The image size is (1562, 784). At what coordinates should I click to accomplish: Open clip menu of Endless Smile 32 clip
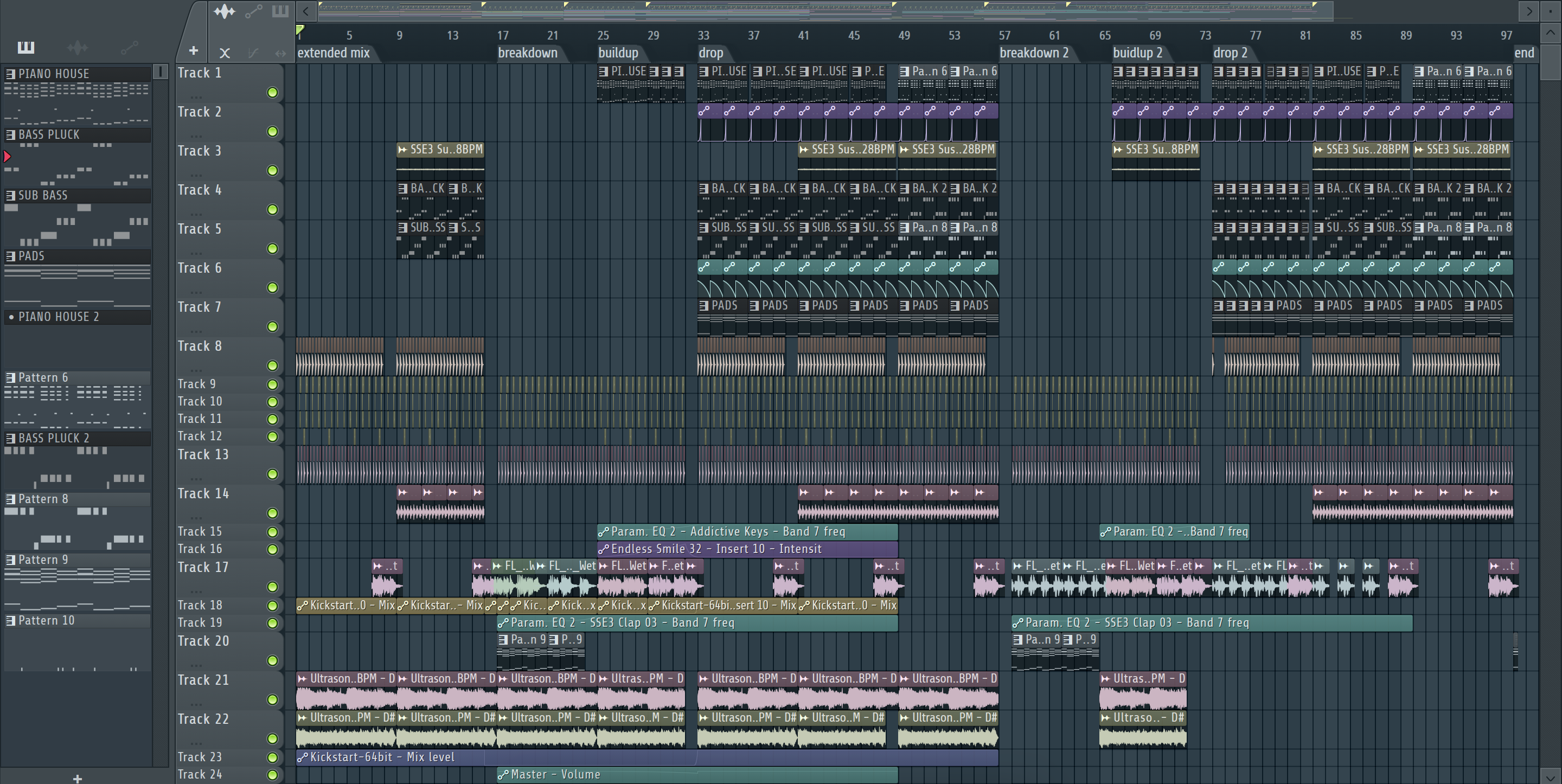coord(603,549)
